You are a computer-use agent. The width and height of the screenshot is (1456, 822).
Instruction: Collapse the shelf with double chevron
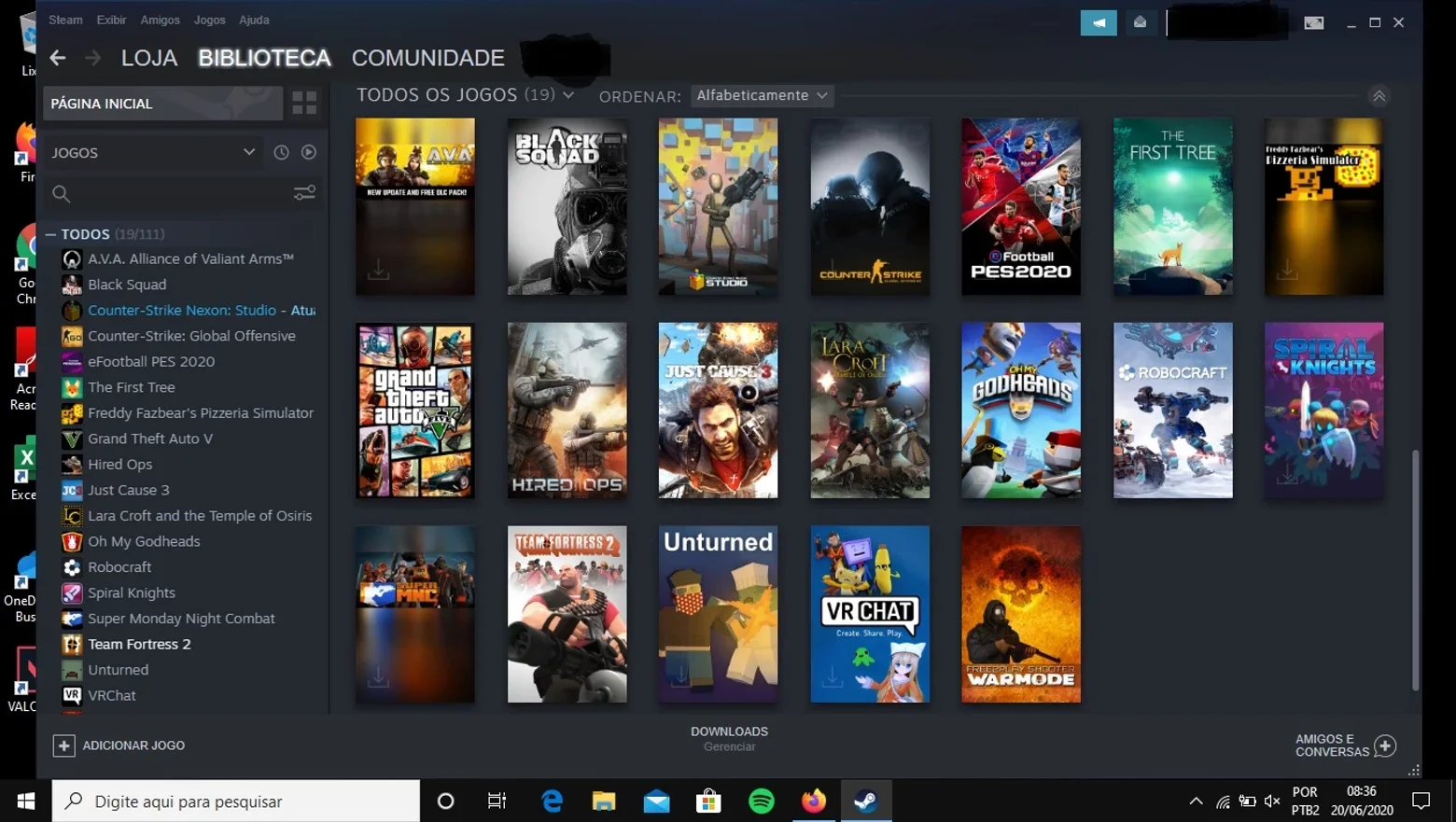pos(1379,96)
